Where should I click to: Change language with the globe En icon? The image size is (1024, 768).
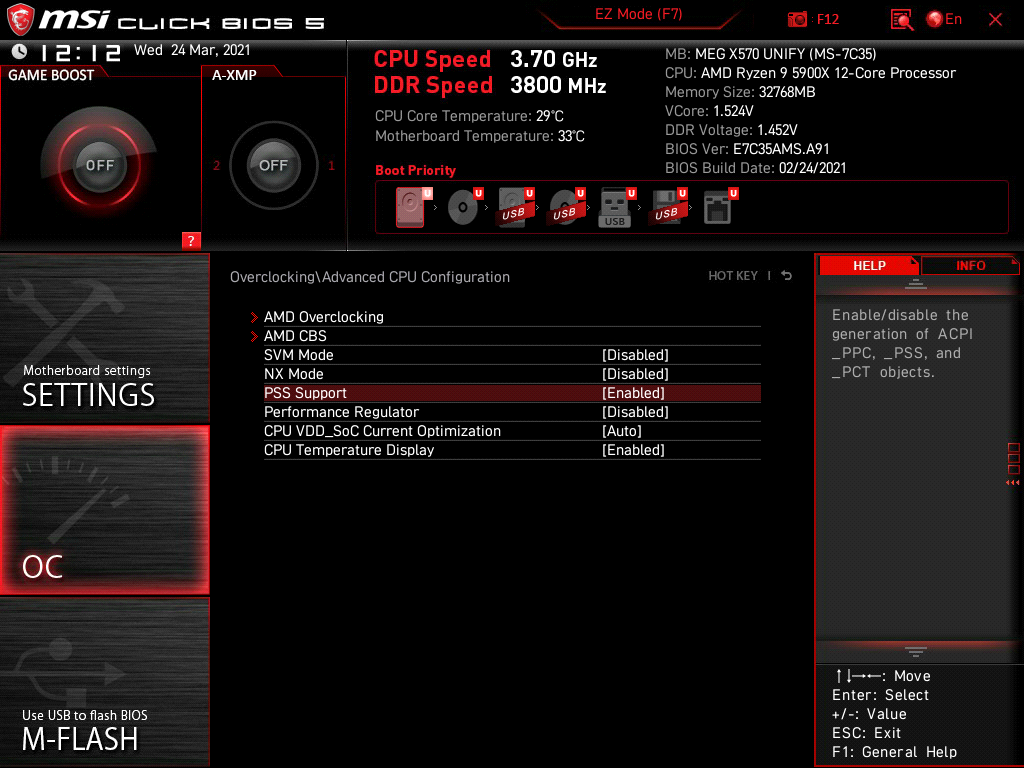pyautogui.click(x=944, y=20)
